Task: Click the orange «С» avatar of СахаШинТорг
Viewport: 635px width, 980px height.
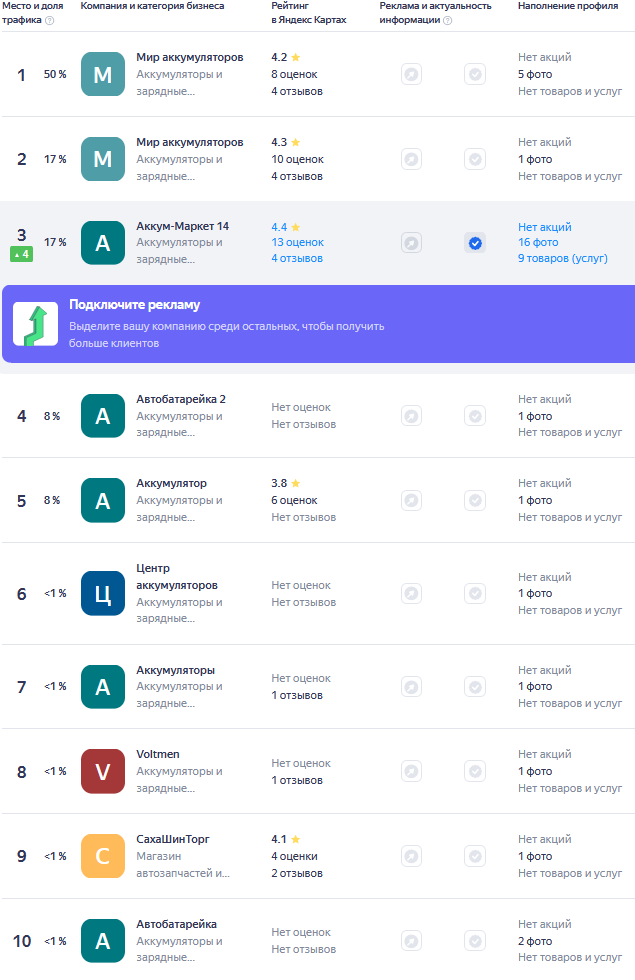Action: (x=103, y=856)
